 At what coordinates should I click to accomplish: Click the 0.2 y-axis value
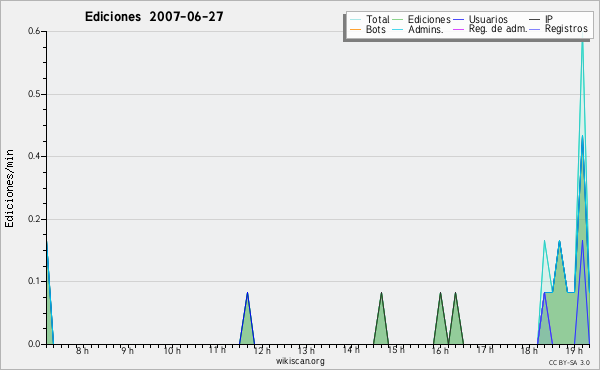click(34, 219)
